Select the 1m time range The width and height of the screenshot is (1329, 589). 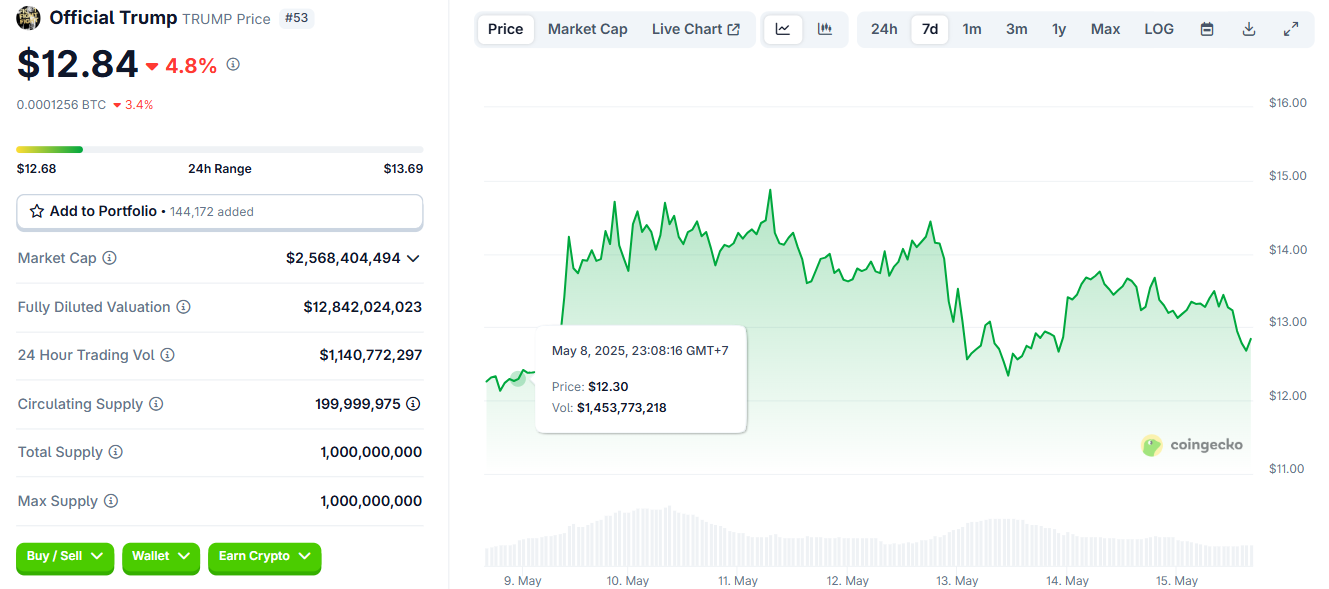point(972,29)
